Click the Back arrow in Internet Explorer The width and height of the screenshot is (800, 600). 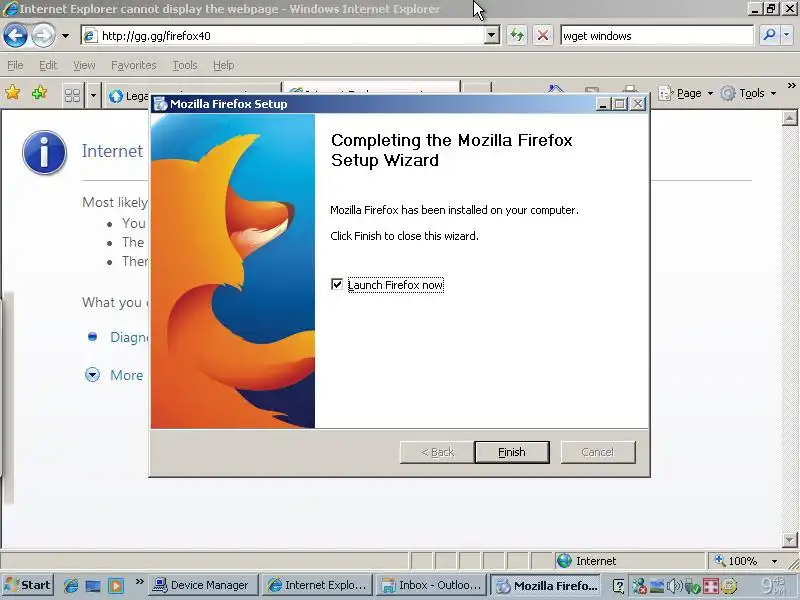pyautogui.click(x=15, y=36)
